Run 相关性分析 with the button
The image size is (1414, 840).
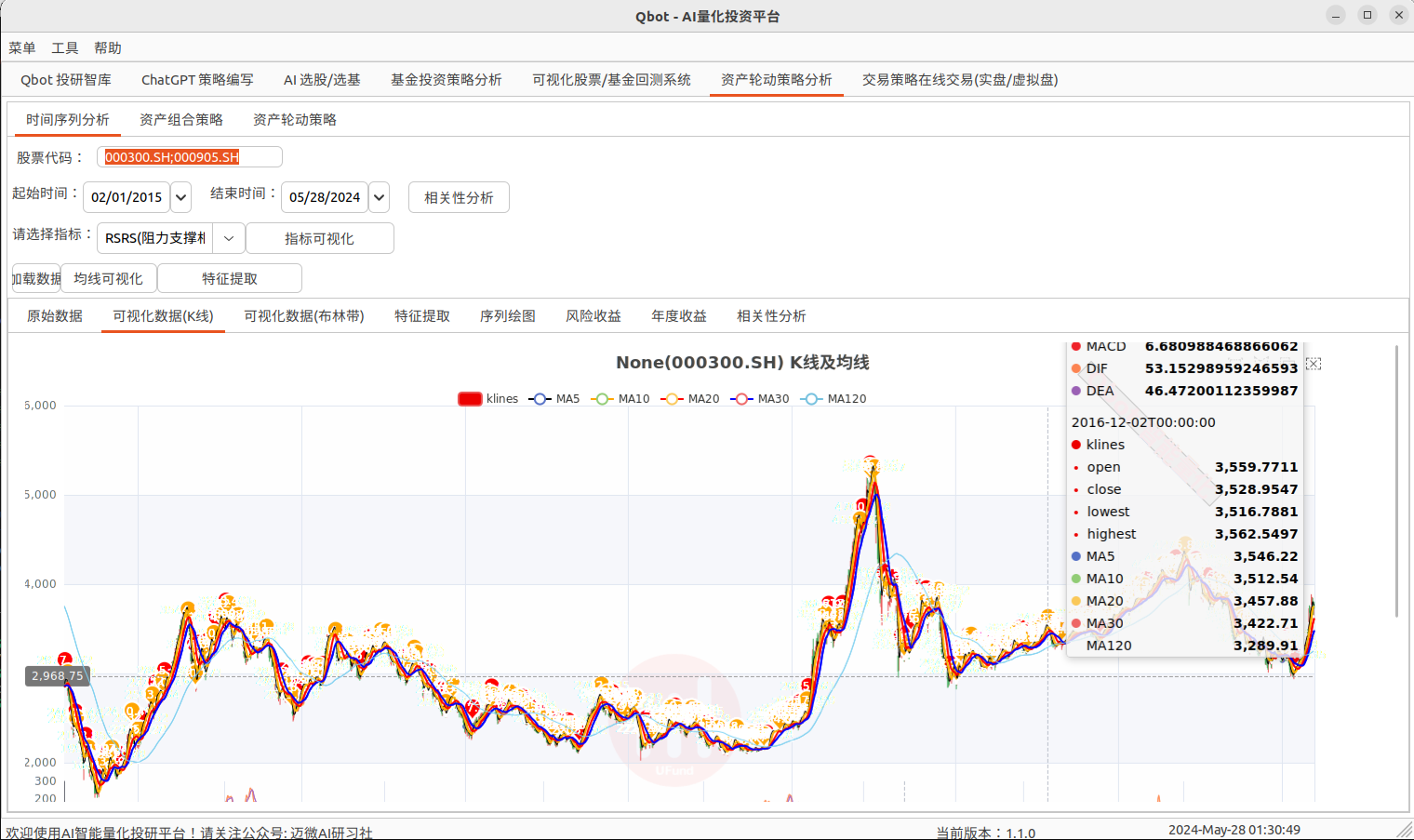[459, 196]
